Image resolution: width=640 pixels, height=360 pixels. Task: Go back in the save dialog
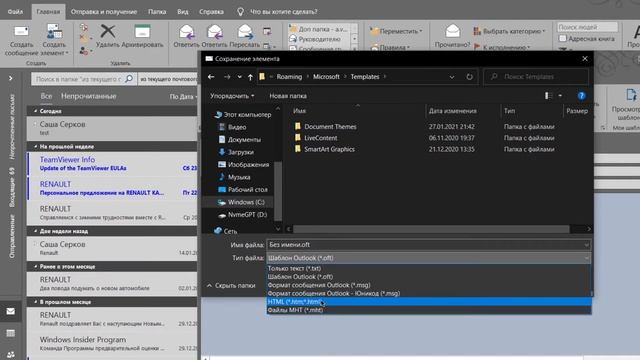pyautogui.click(x=211, y=77)
